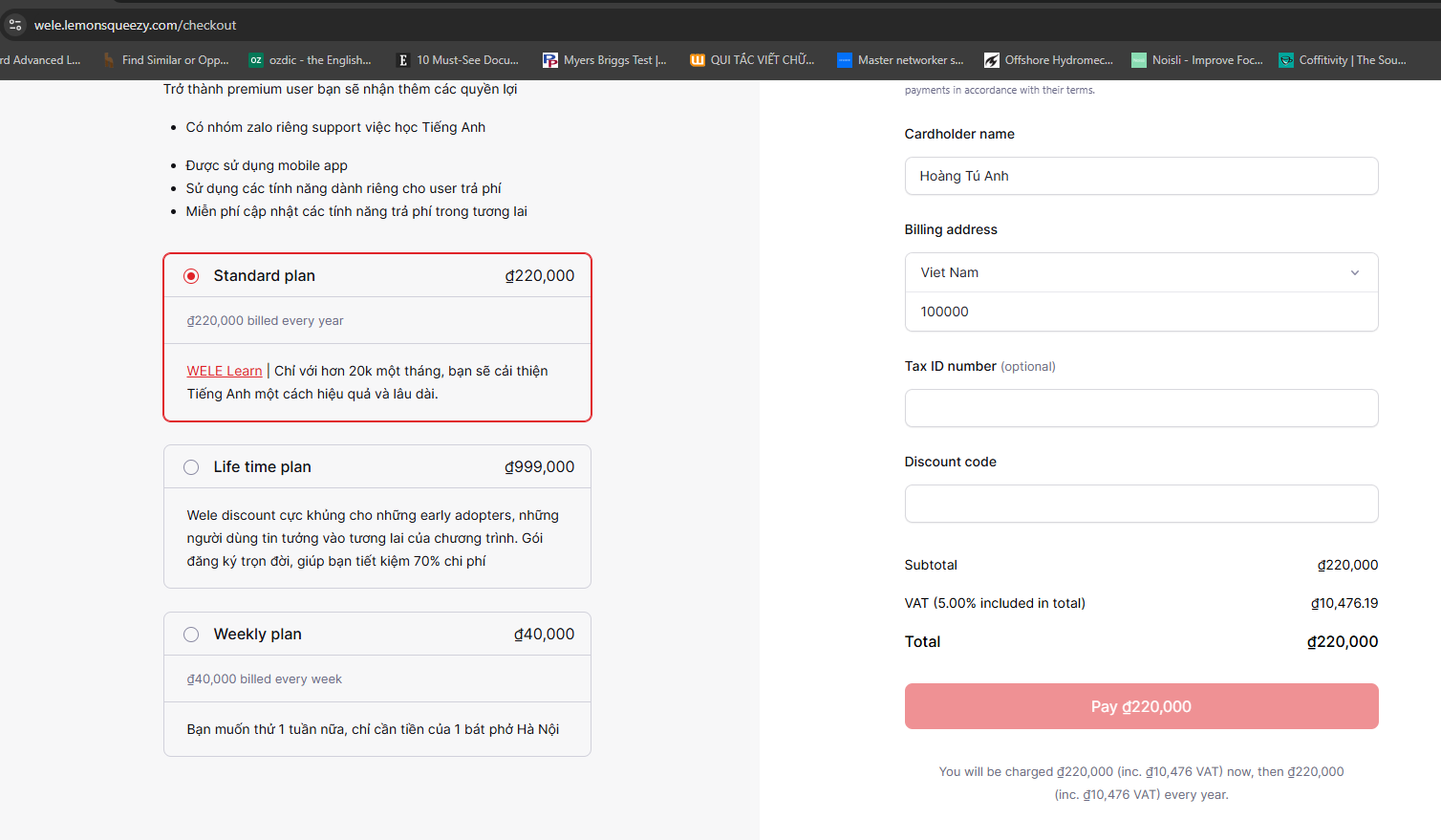Focus the Discount code input field
This screenshot has height=840, width=1441.
click(x=1141, y=504)
